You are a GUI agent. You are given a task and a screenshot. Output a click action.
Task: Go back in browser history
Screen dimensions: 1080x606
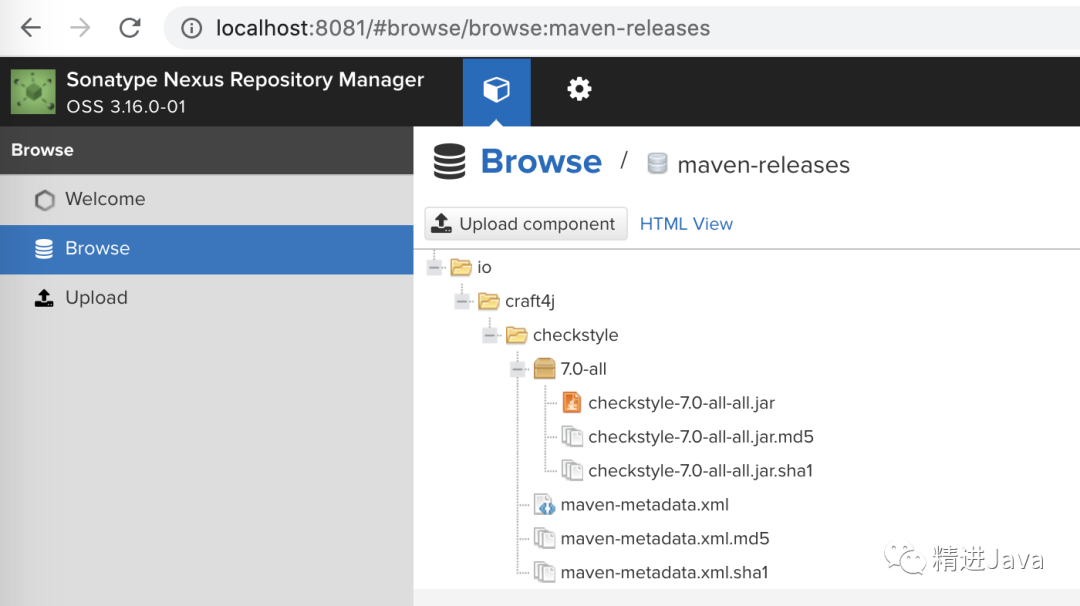click(31, 28)
